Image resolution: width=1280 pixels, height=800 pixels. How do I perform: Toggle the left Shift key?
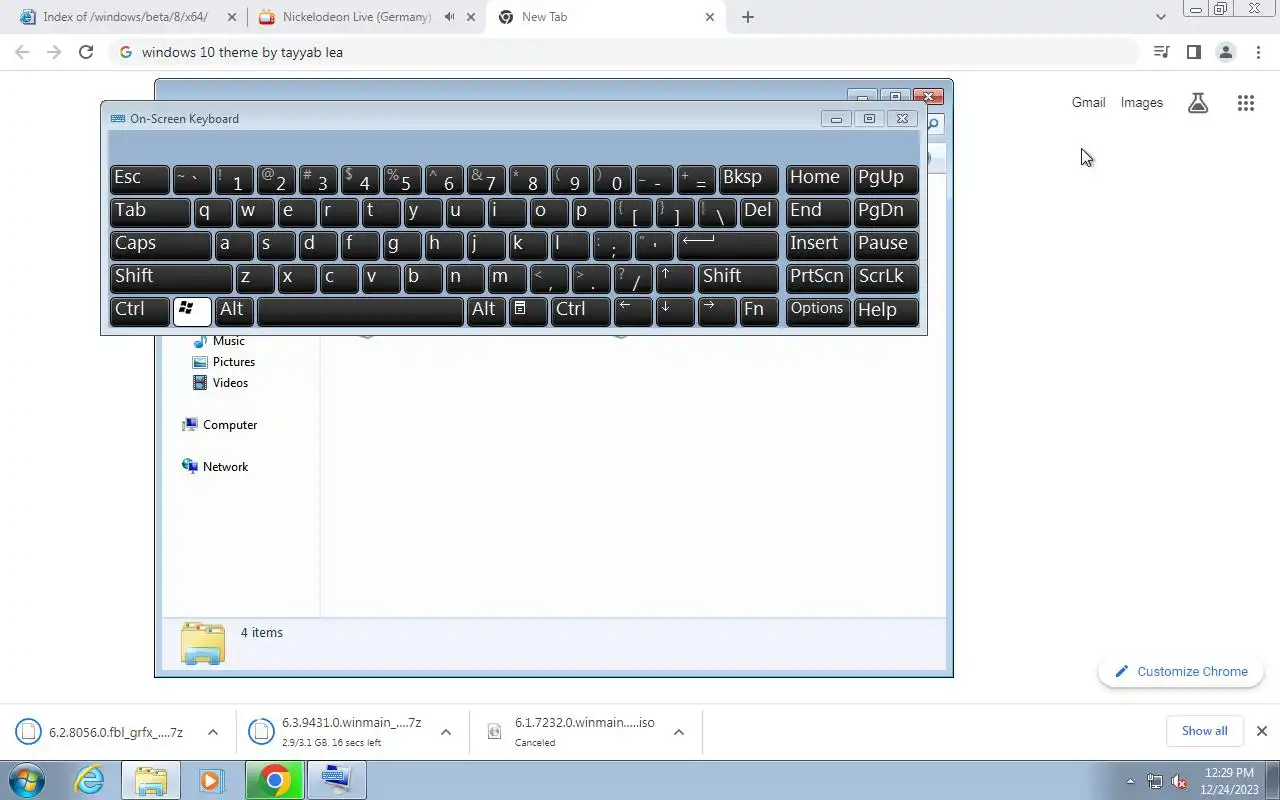coord(171,278)
